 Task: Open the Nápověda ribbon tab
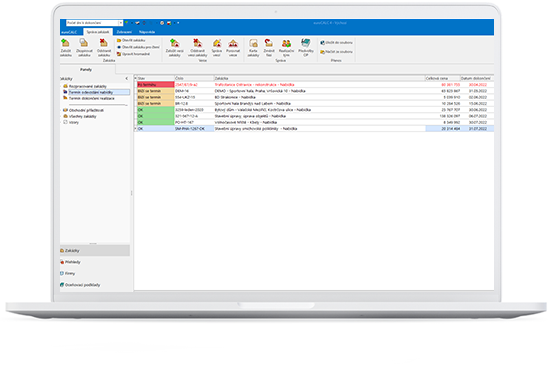147,32
